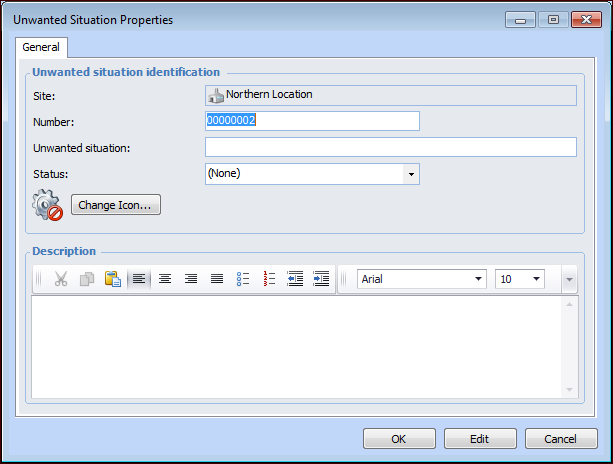Viewport: 613px width, 464px height.
Task: Click the Edit button
Action: point(480,439)
